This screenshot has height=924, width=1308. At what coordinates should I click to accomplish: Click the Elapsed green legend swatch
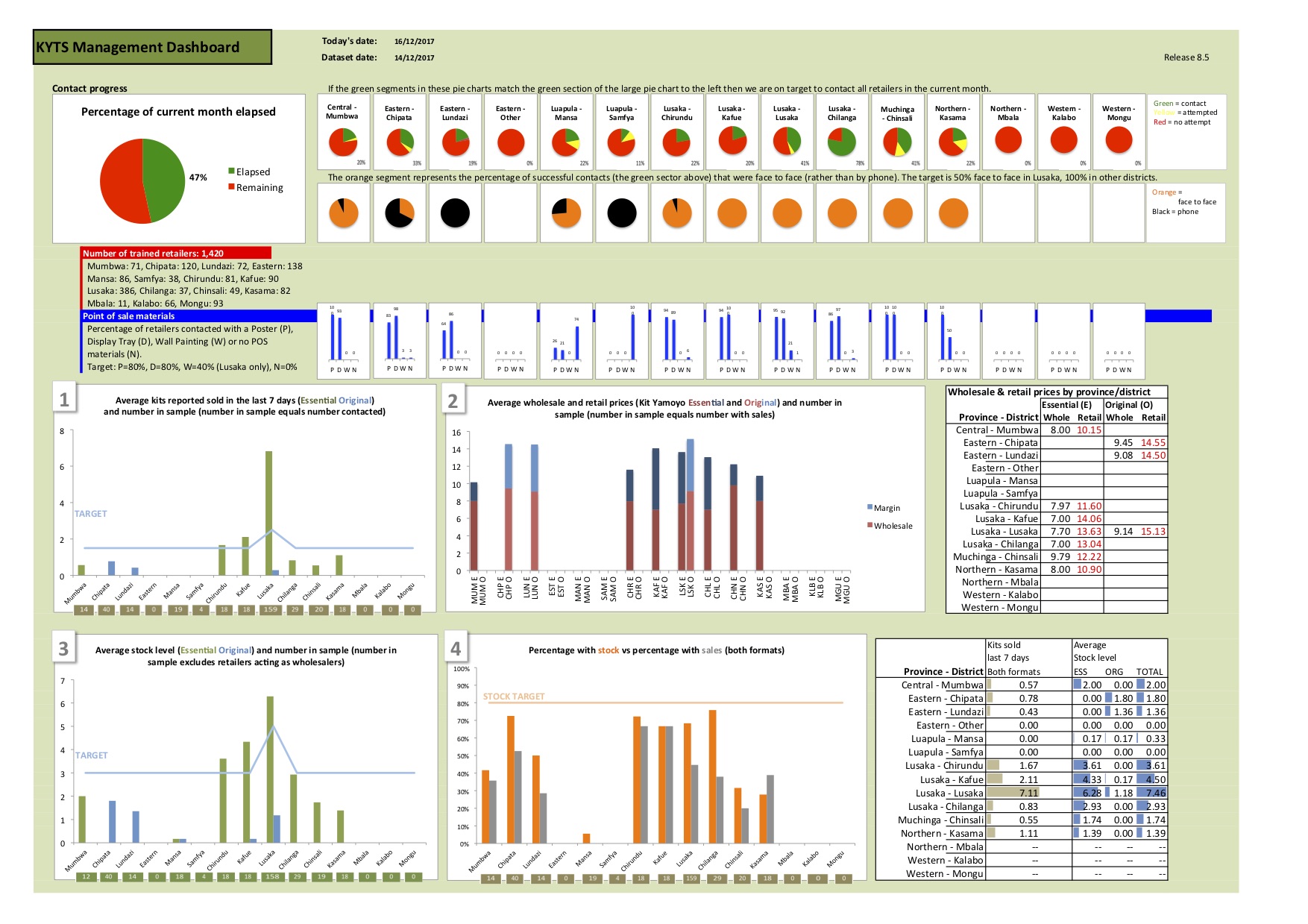coord(231,171)
